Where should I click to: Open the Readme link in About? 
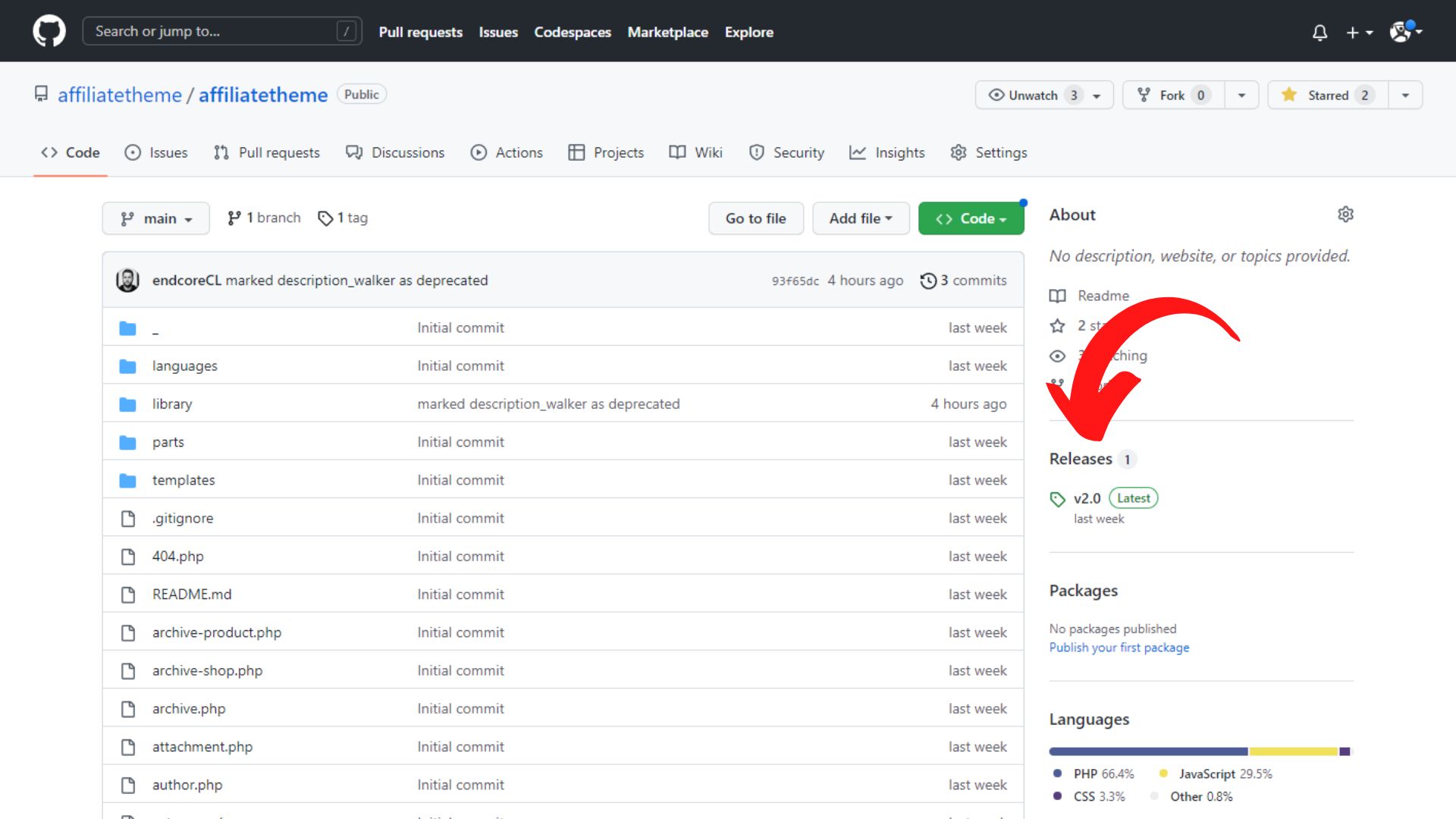[x=1103, y=295]
